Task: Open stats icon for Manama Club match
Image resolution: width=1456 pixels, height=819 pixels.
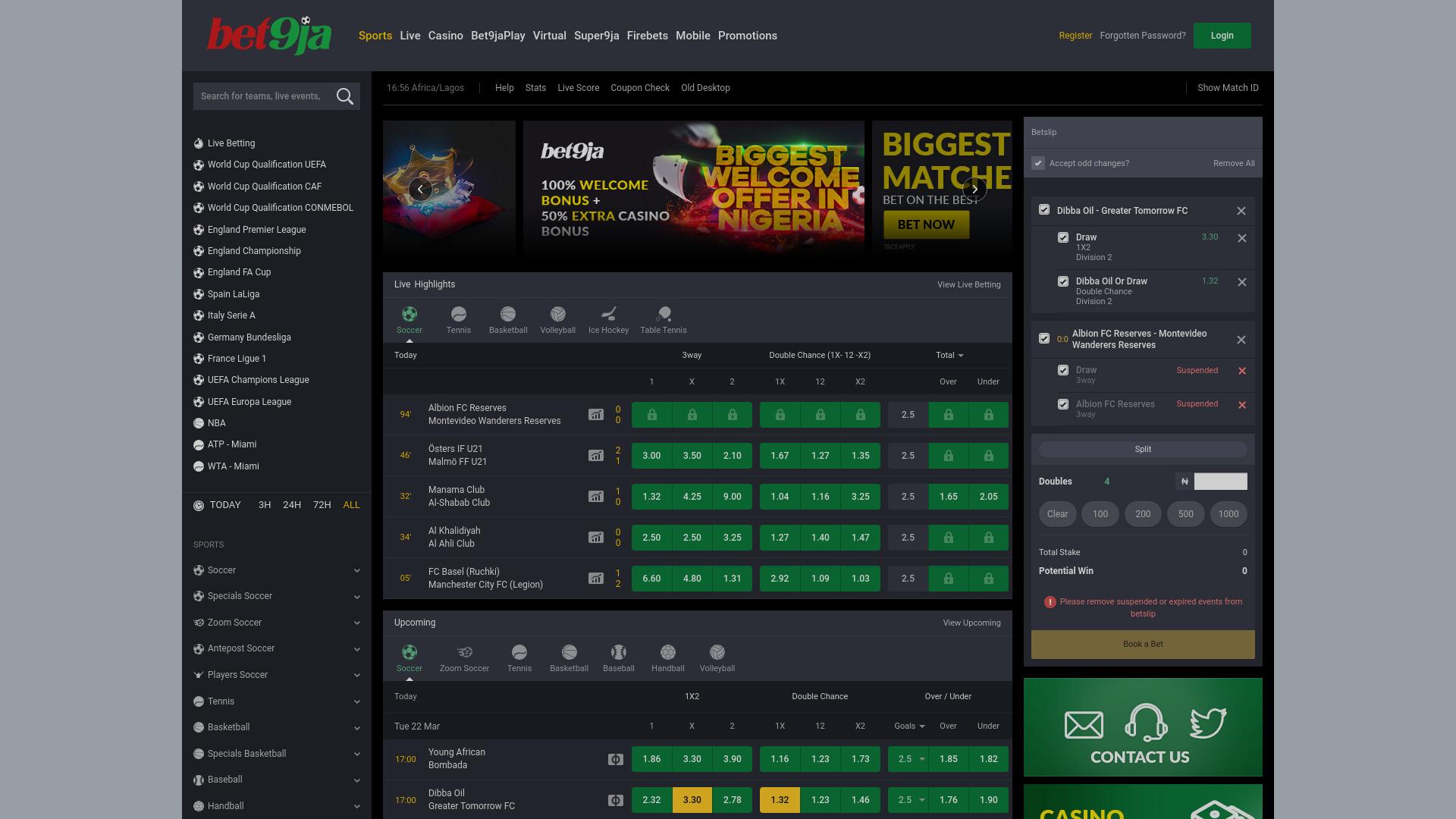Action: tap(596, 497)
